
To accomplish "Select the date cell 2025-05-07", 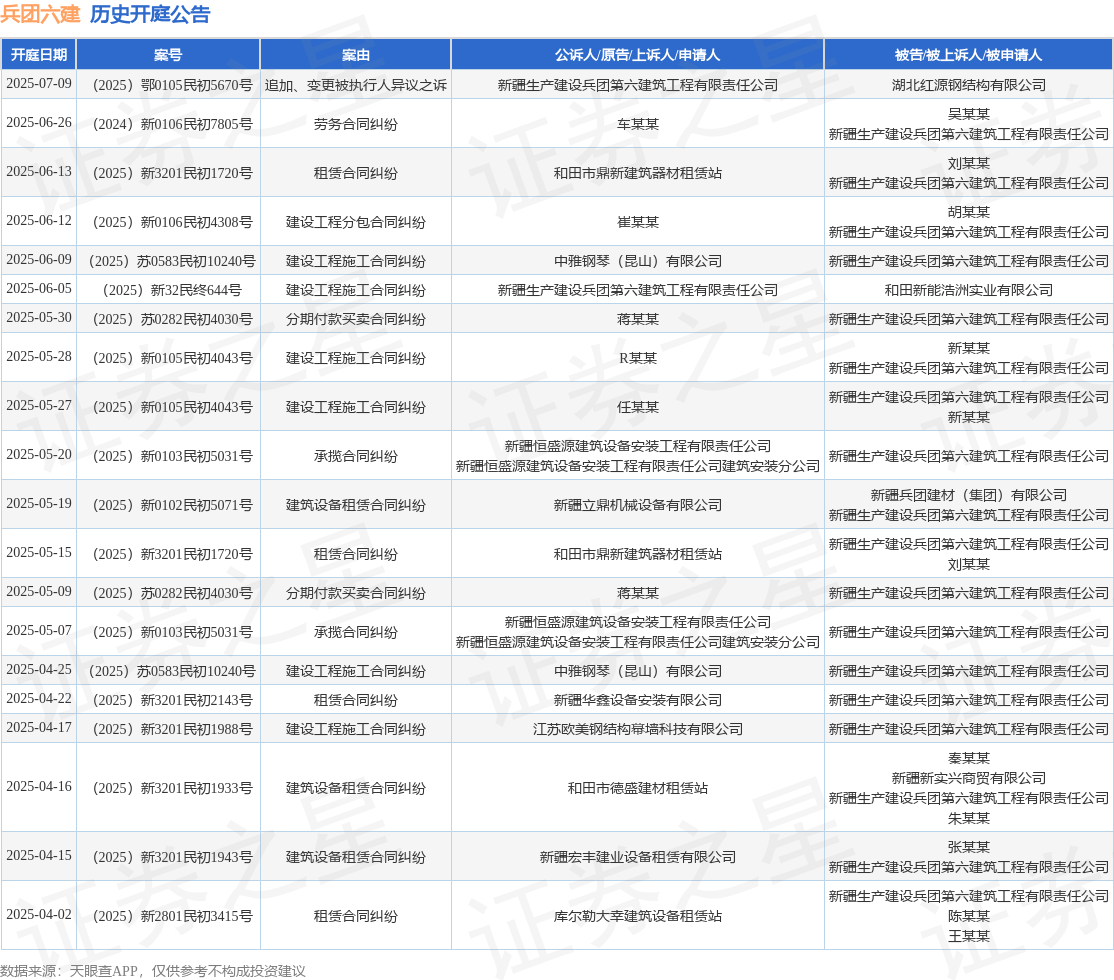I will click(x=39, y=632).
